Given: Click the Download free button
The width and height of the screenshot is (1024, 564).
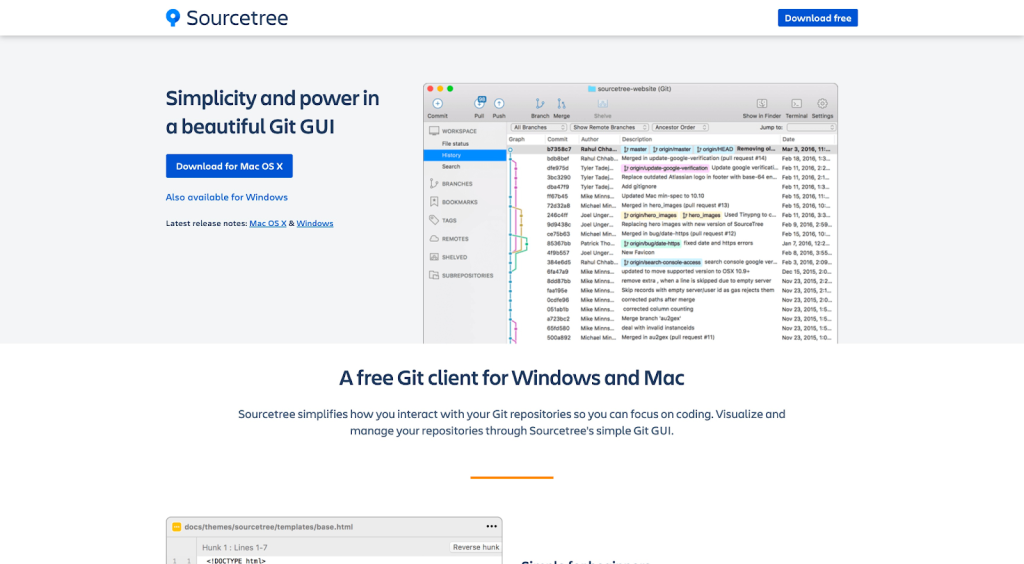Looking at the screenshot, I should (x=818, y=18).
